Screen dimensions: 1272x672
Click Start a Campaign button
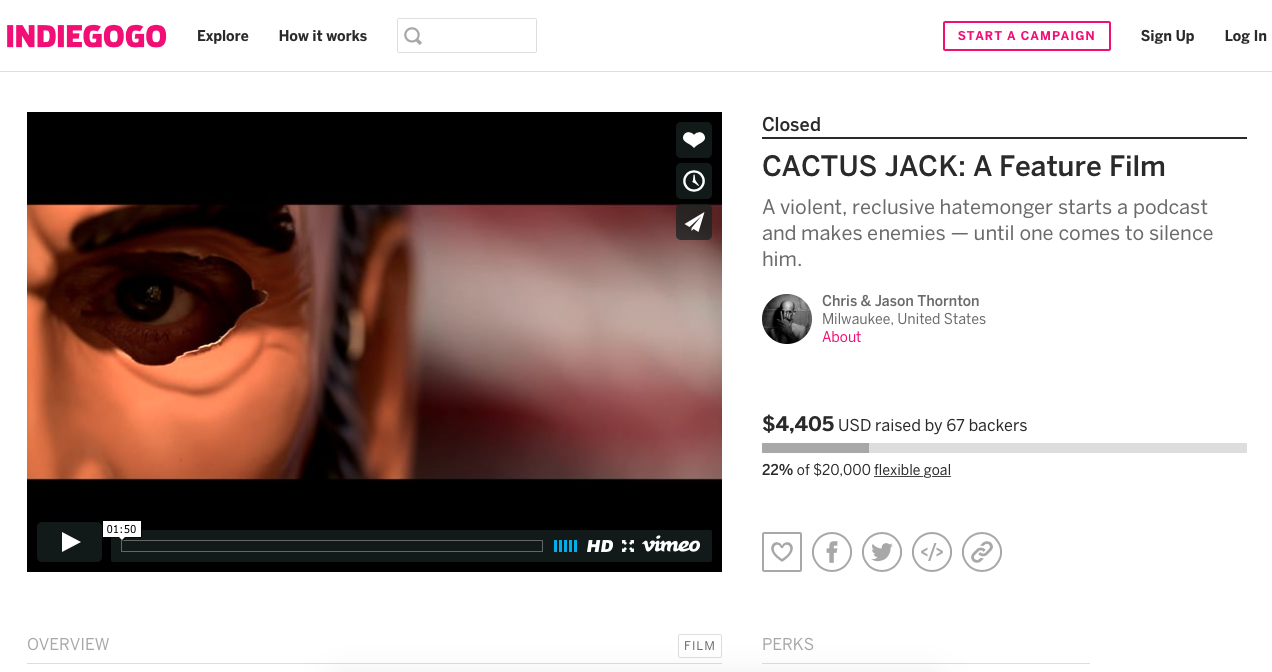tap(1026, 36)
